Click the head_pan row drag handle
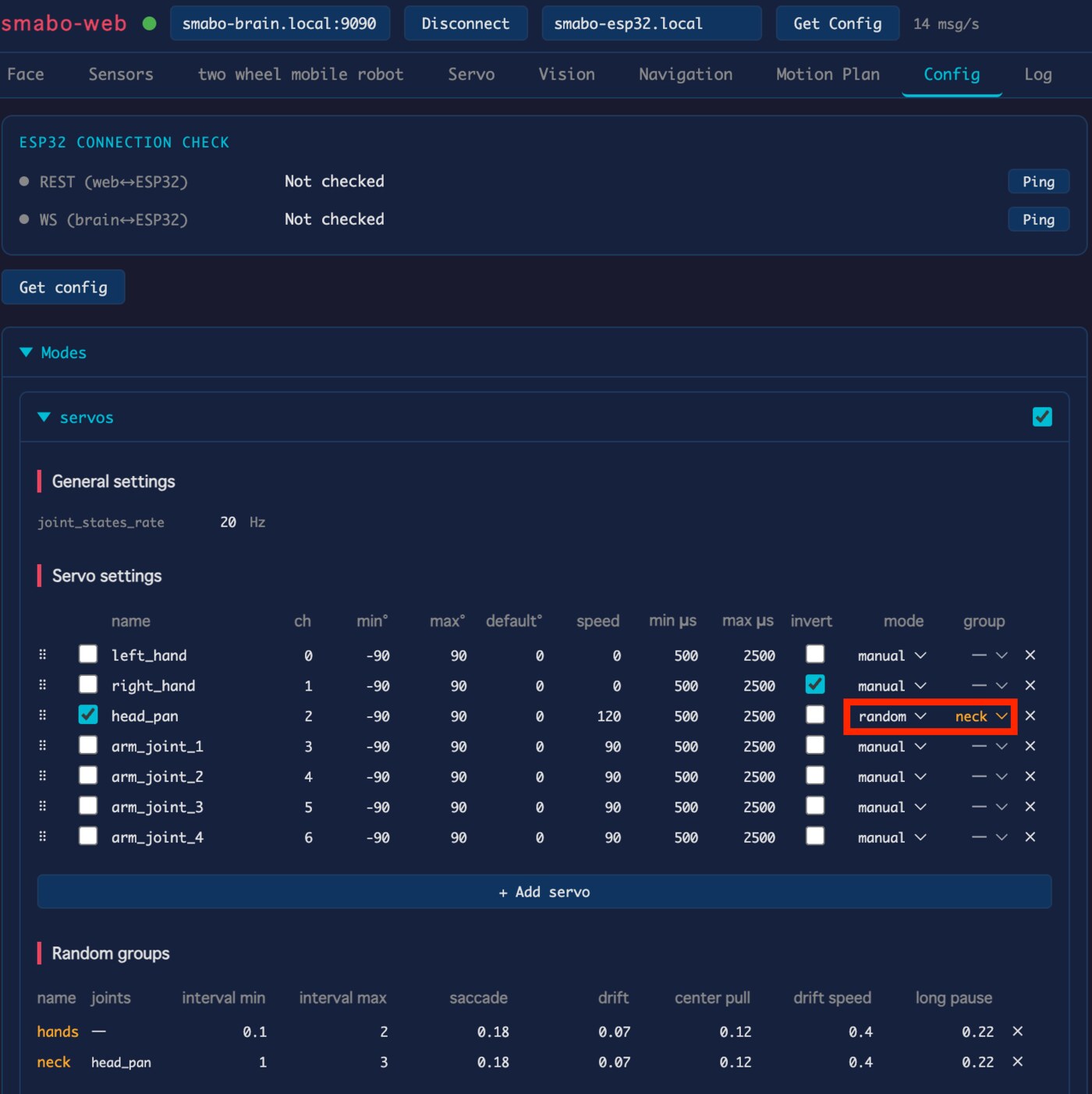 (43, 716)
